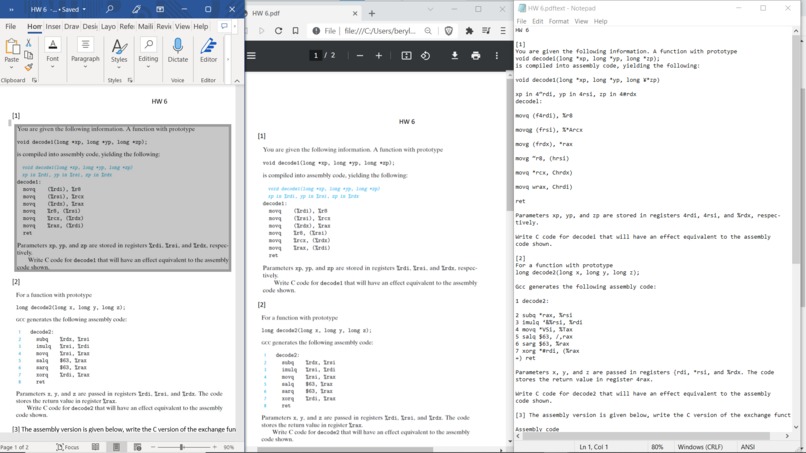Click the browser address bar URL
Viewport: 806px width, 453px height.
[379, 31]
